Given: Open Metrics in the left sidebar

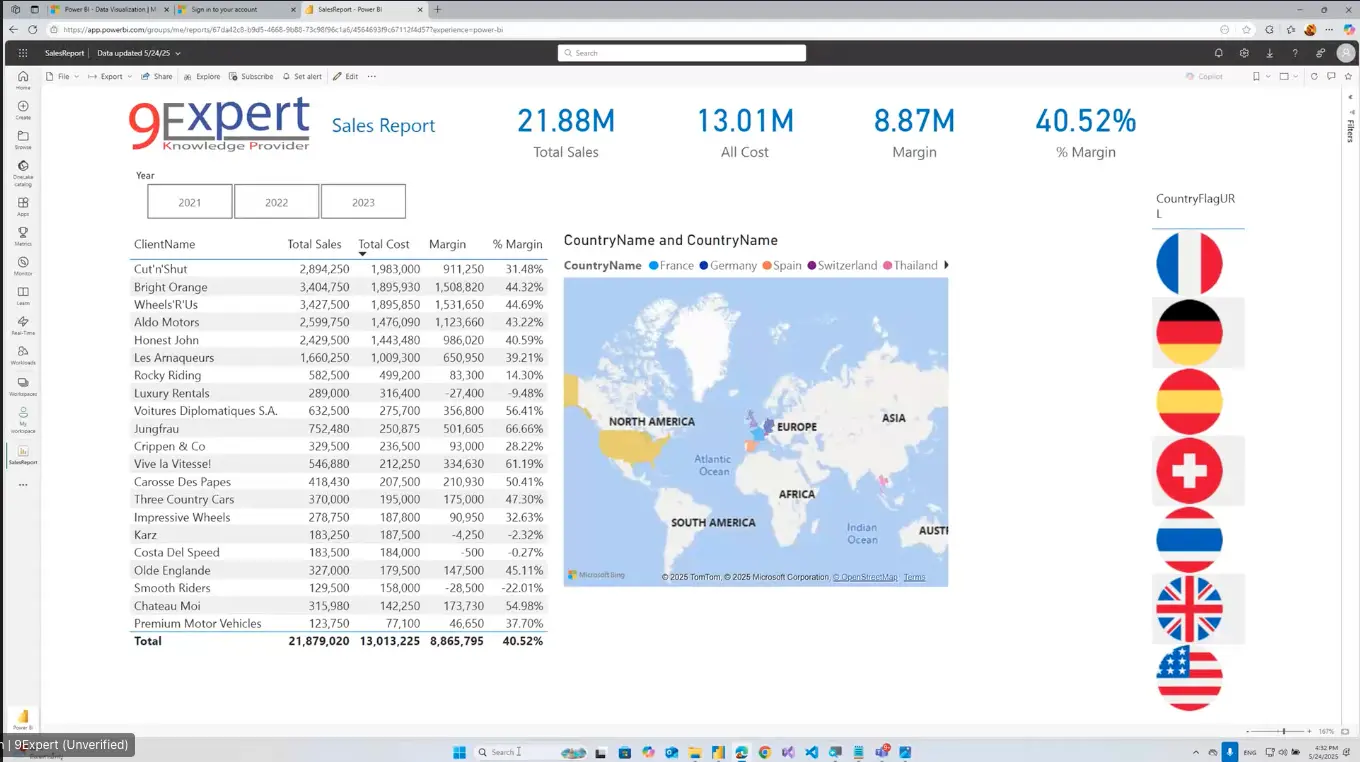Looking at the screenshot, I should [23, 236].
